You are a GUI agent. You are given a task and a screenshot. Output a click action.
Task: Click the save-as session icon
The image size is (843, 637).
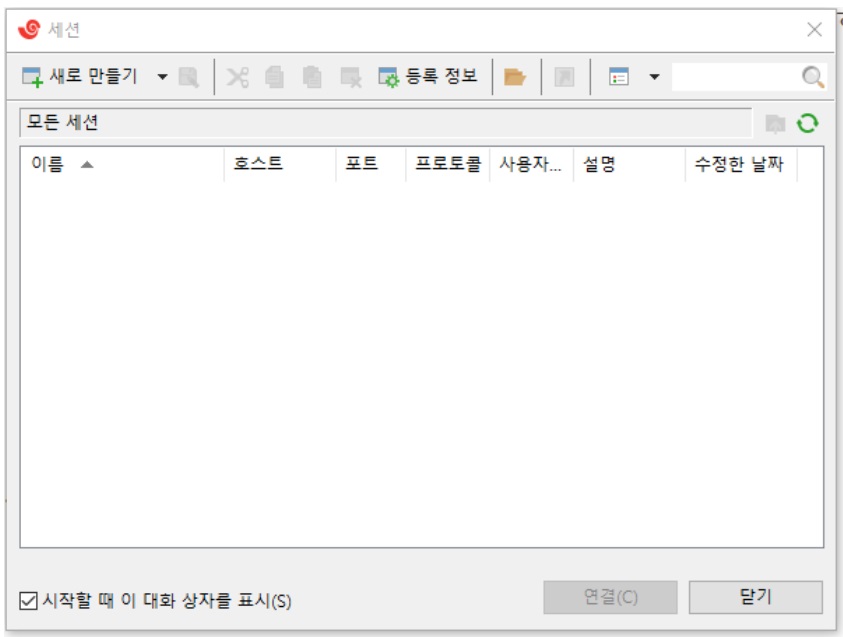click(x=189, y=77)
